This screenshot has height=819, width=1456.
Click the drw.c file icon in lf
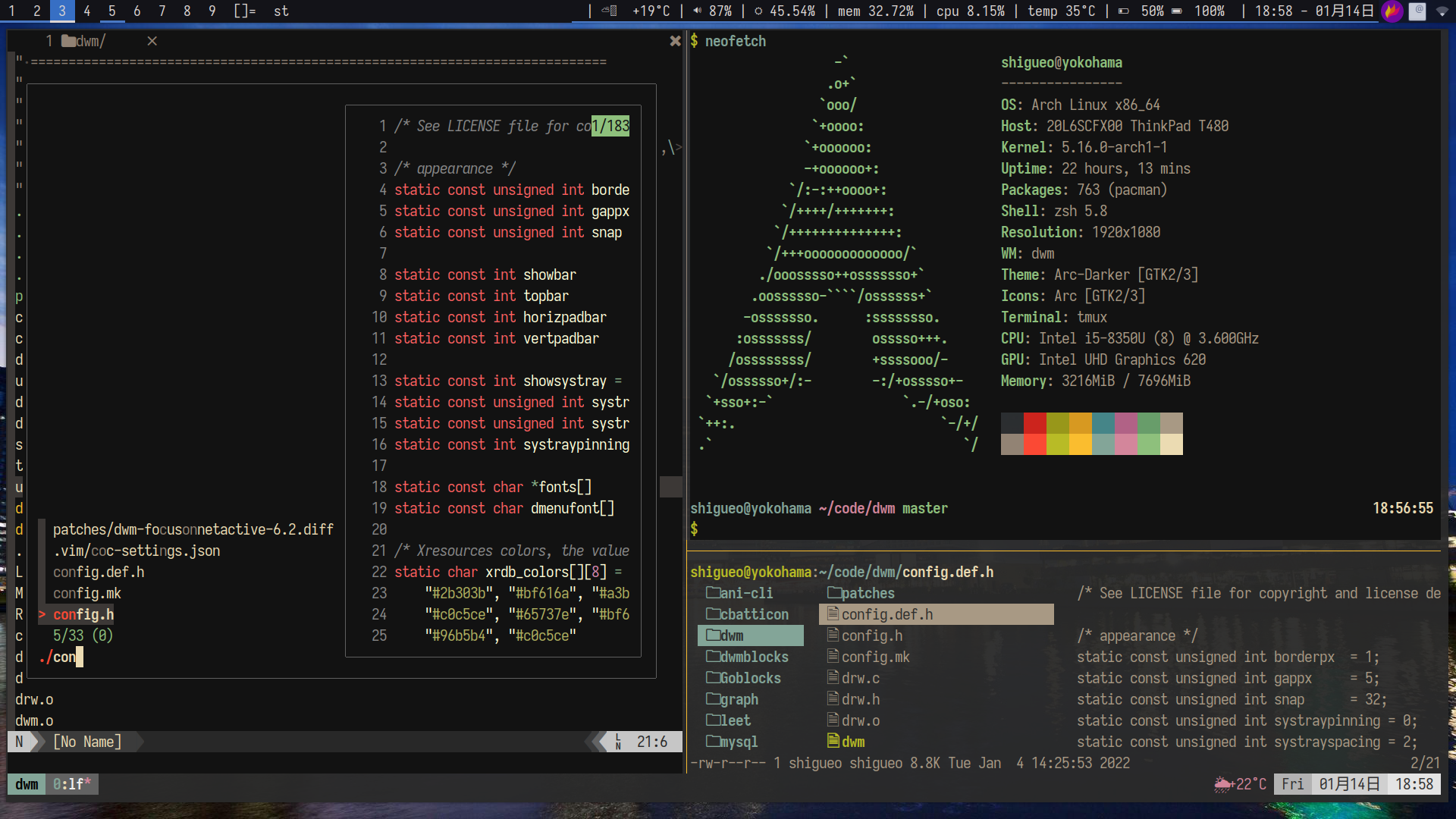click(833, 678)
